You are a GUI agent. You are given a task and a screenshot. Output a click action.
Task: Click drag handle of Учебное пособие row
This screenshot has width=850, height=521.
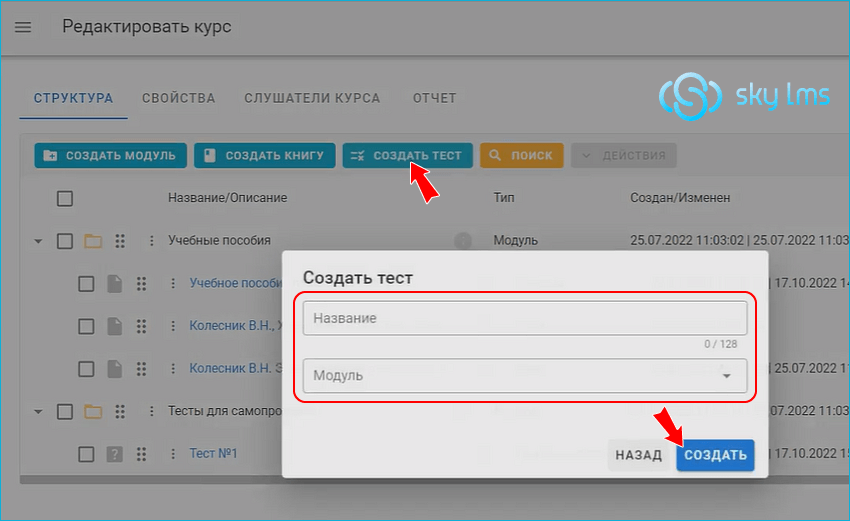[x=141, y=284]
